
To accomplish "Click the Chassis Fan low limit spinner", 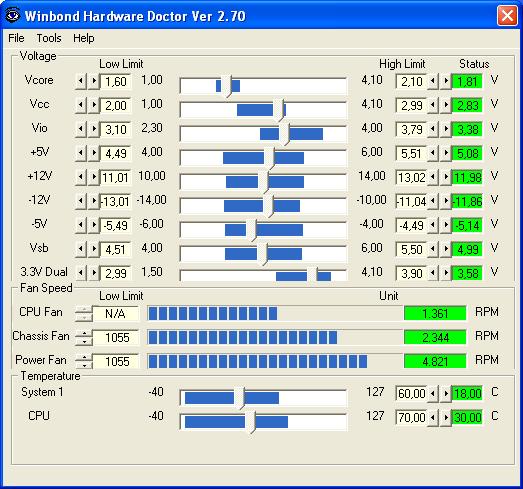I will (x=84, y=337).
